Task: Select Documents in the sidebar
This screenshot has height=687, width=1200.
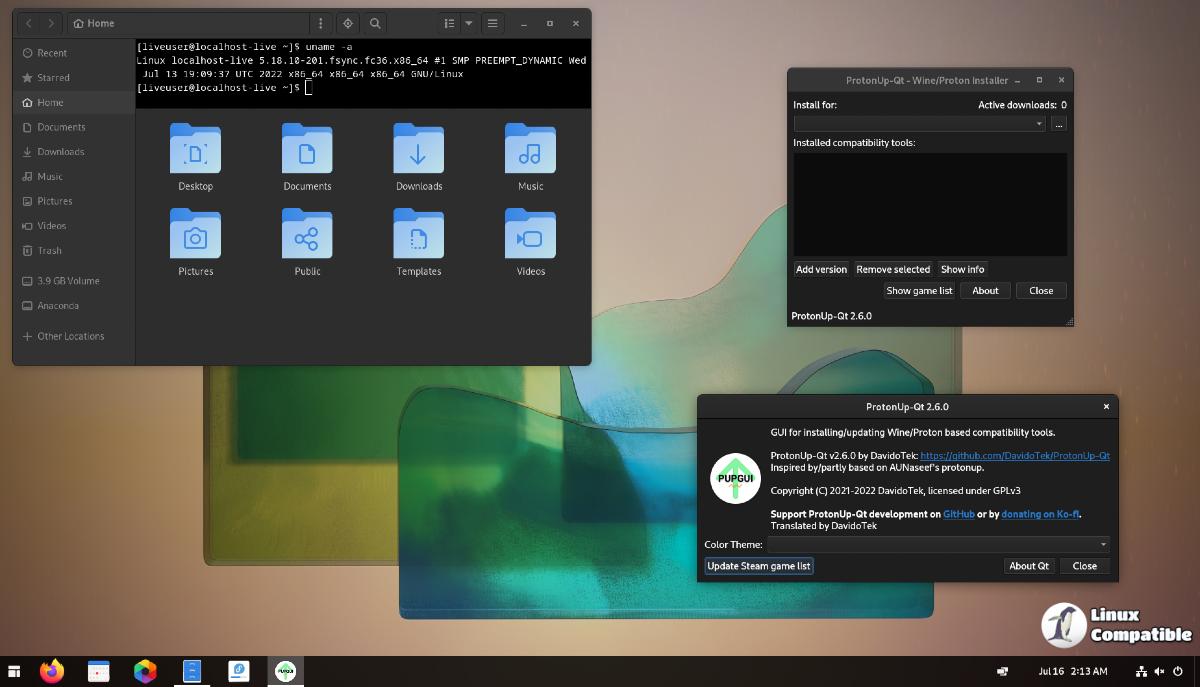Action: point(61,127)
